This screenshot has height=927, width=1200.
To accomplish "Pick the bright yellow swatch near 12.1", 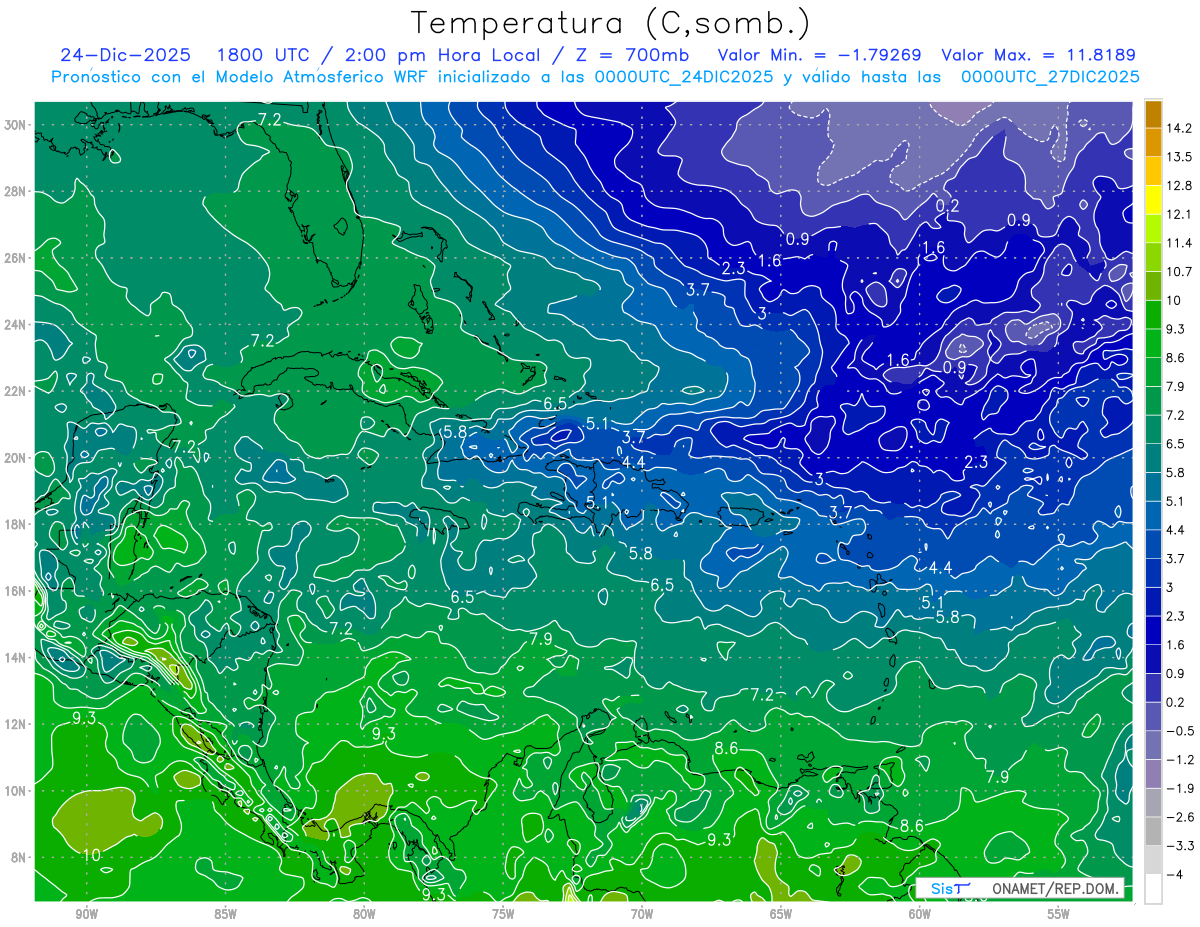I will (x=1153, y=200).
